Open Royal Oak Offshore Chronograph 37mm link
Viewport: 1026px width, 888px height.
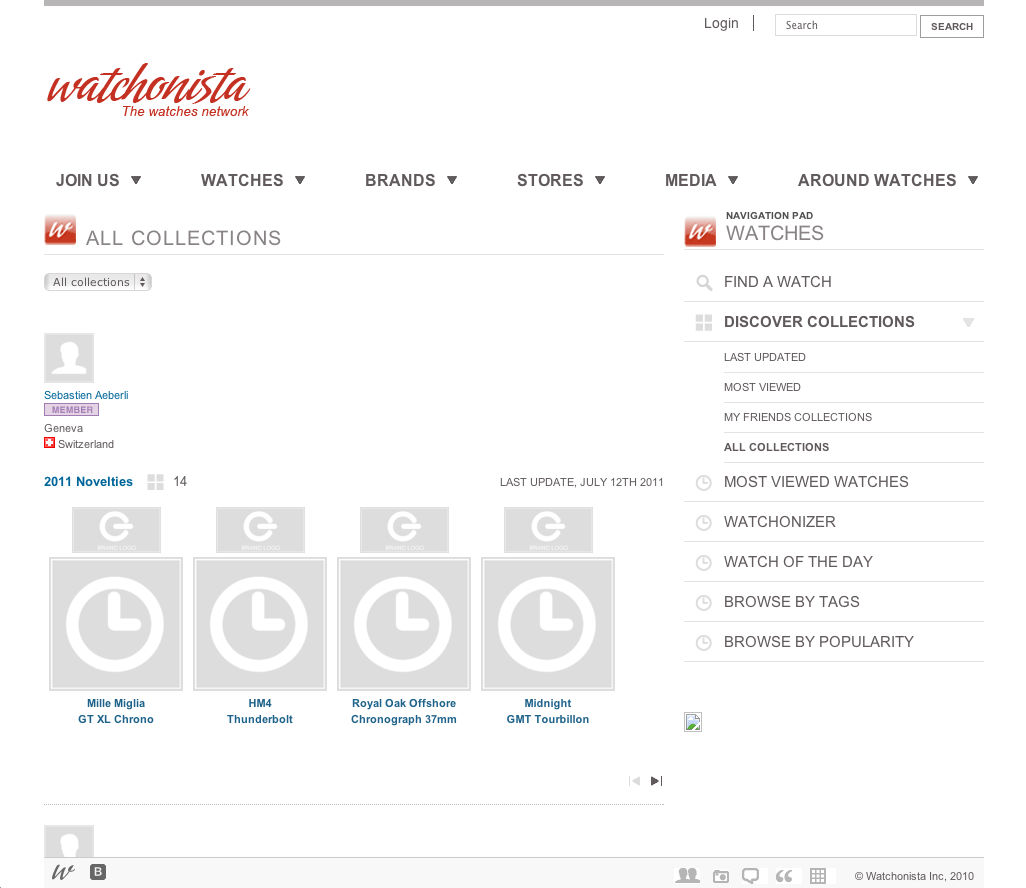(404, 711)
